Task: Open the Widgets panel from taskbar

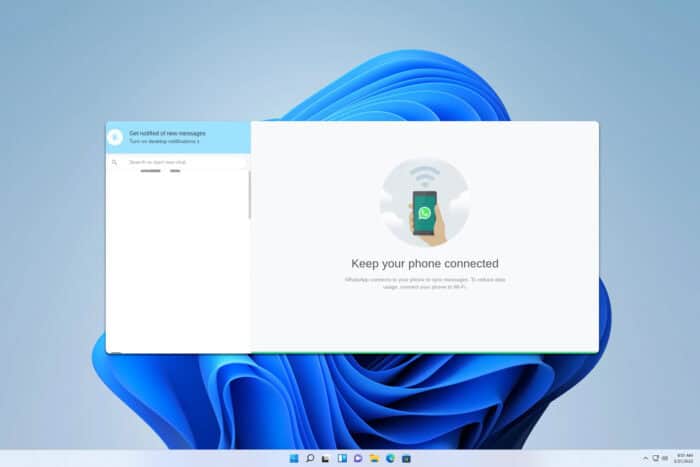Action: coord(342,459)
